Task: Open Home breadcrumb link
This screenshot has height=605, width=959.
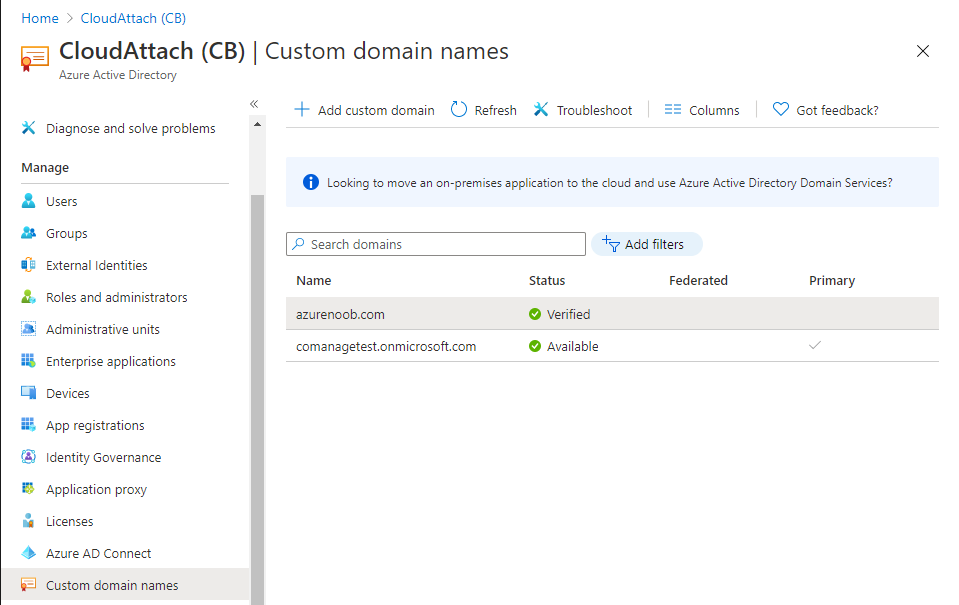Action: click(x=40, y=18)
